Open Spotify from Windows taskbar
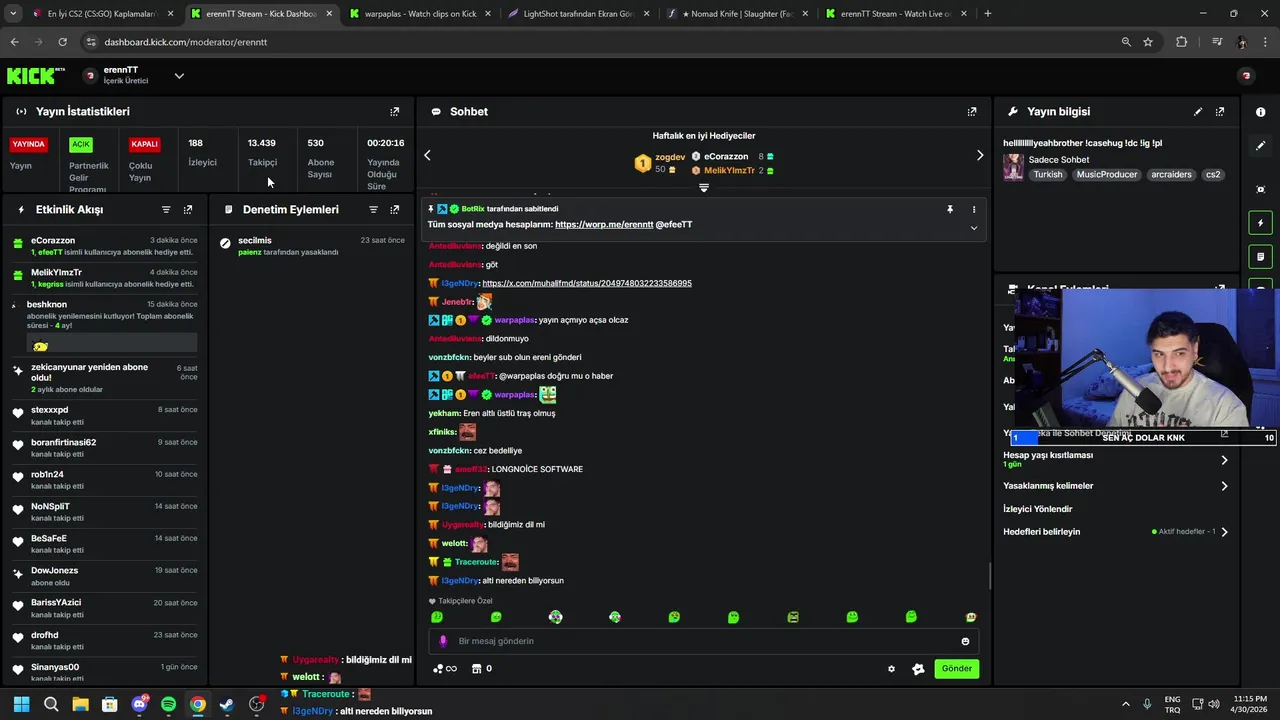 click(x=168, y=705)
